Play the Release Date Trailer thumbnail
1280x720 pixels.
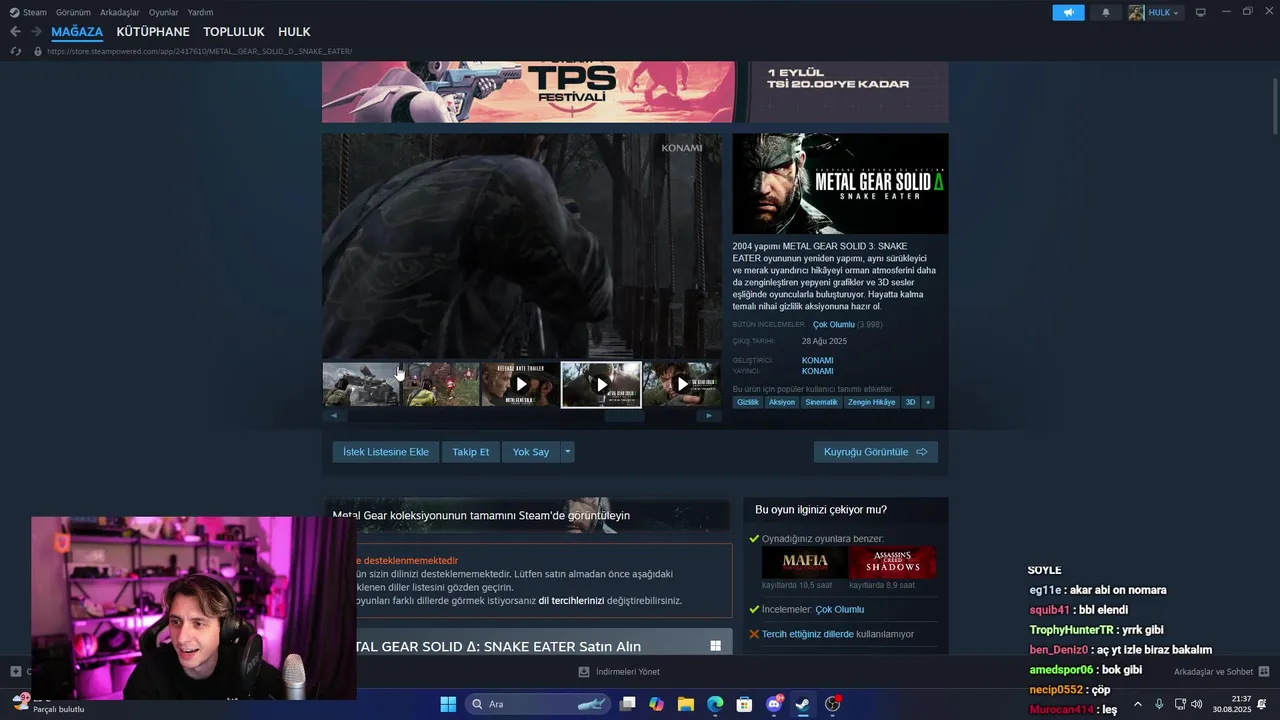click(x=520, y=384)
